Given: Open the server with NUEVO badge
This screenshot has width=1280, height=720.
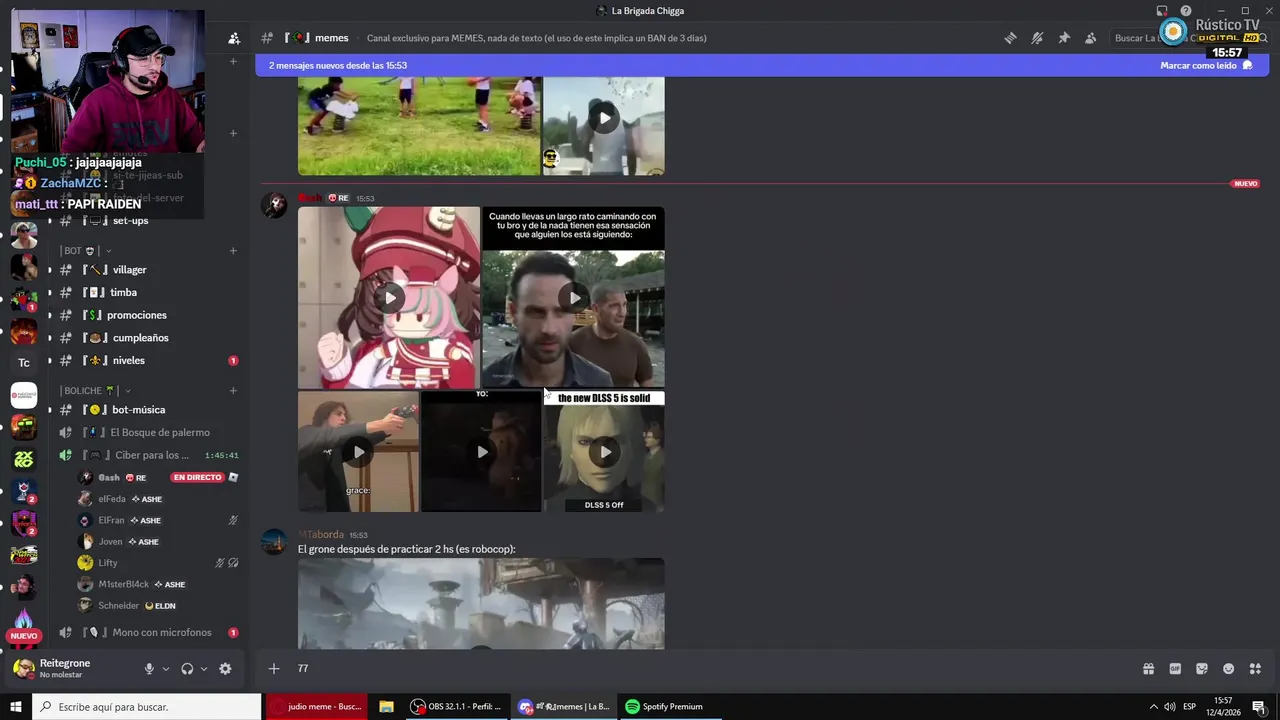Looking at the screenshot, I should pos(24,622).
